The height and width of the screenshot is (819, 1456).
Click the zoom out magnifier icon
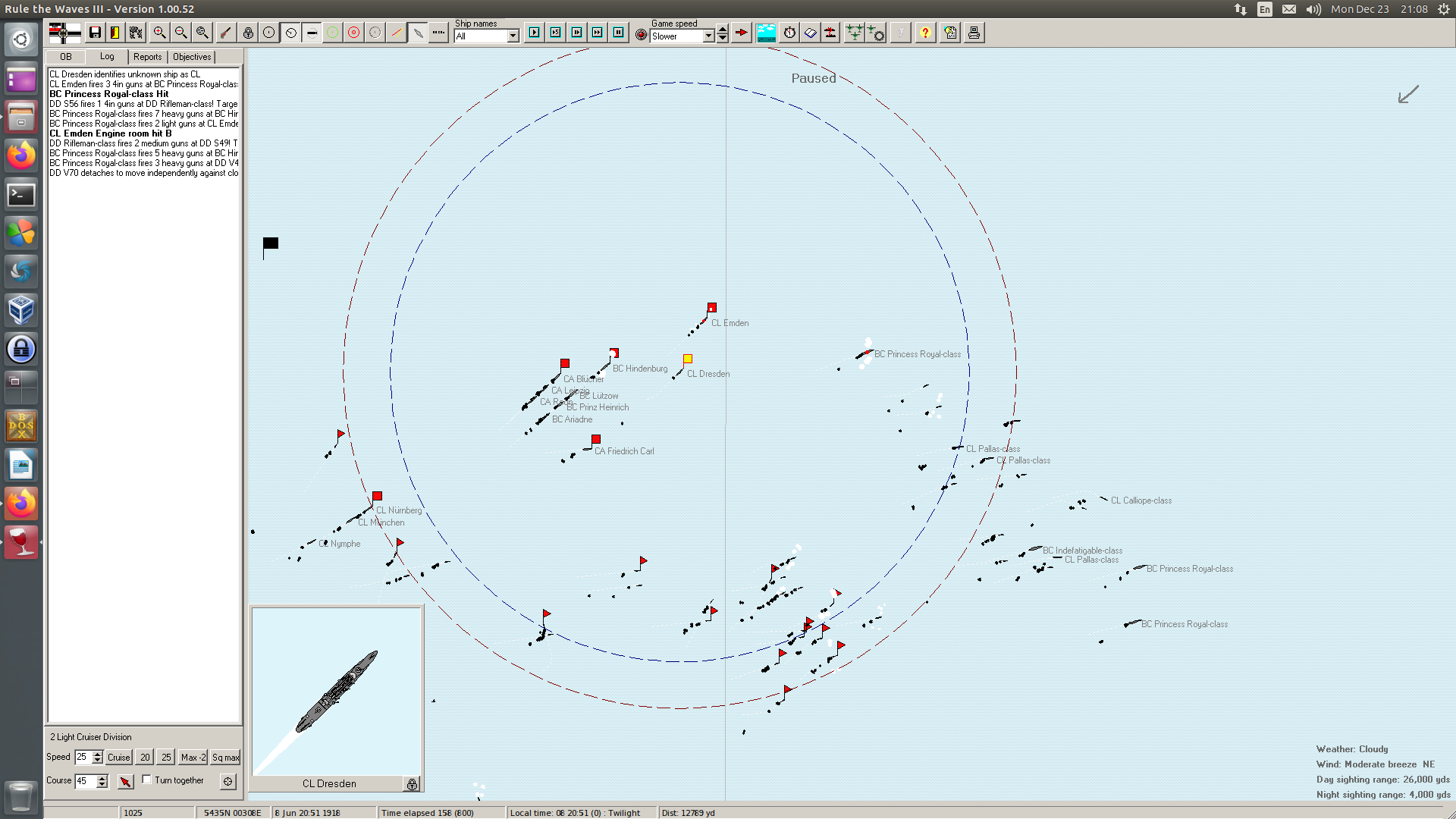[180, 33]
